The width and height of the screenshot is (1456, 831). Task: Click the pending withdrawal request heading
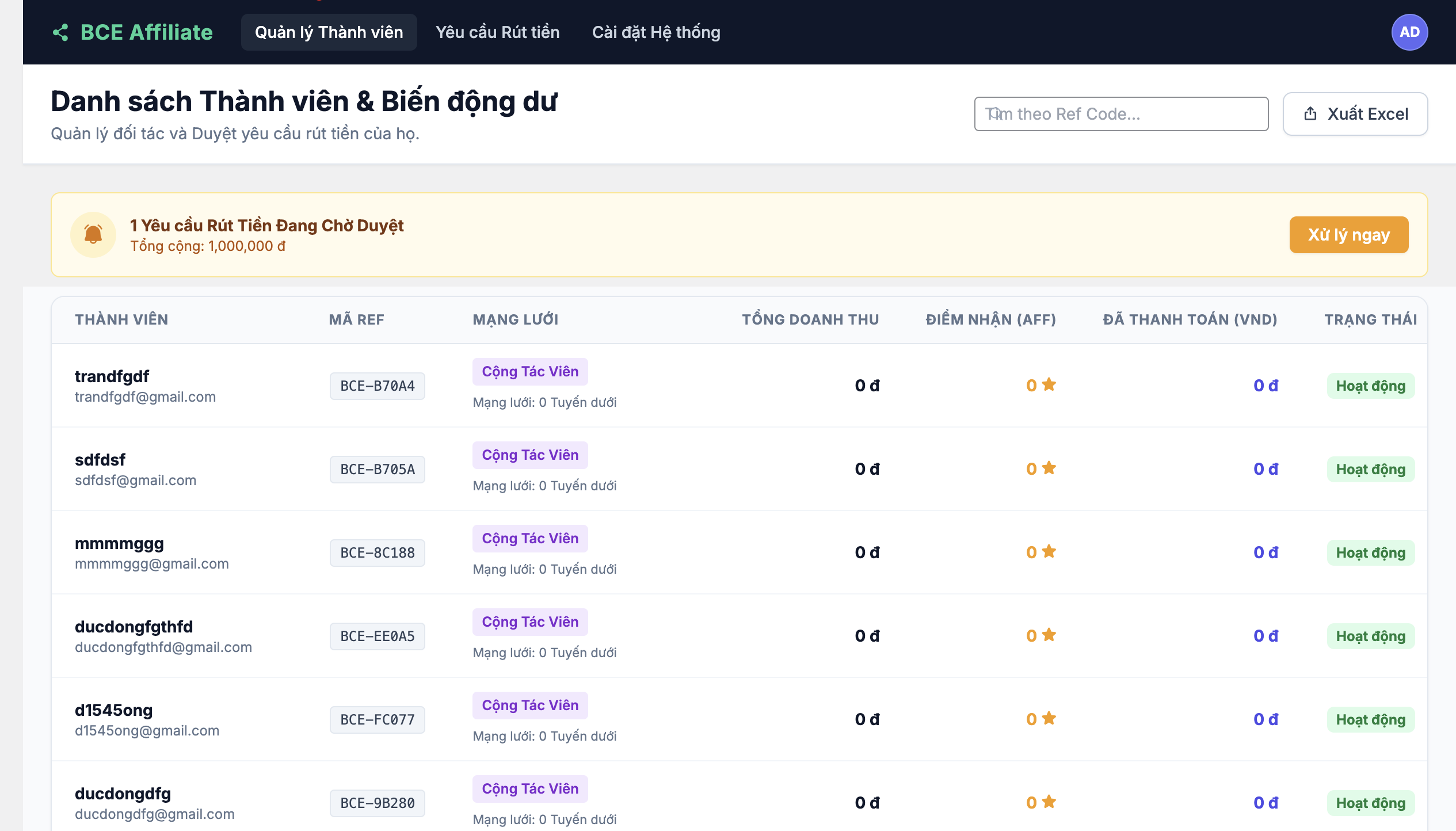point(267,226)
